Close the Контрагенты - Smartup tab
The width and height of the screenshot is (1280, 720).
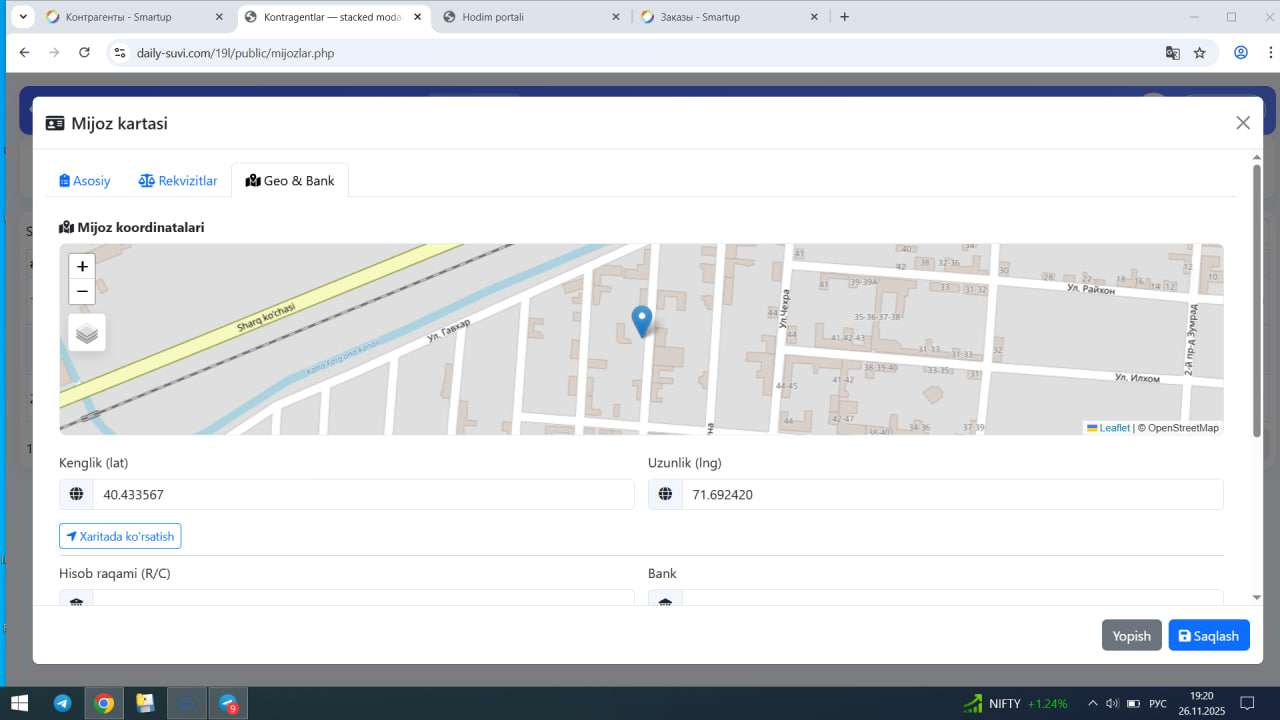pyautogui.click(x=219, y=17)
